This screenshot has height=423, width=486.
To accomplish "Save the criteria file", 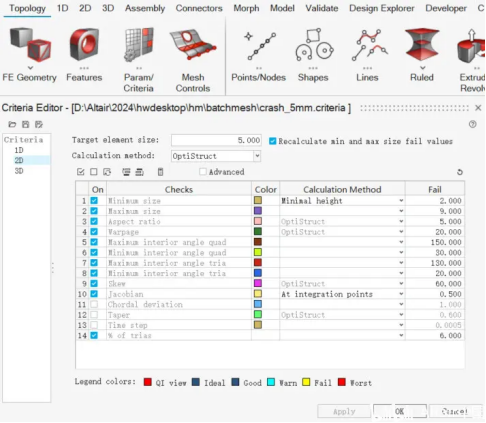I will pos(26,125).
